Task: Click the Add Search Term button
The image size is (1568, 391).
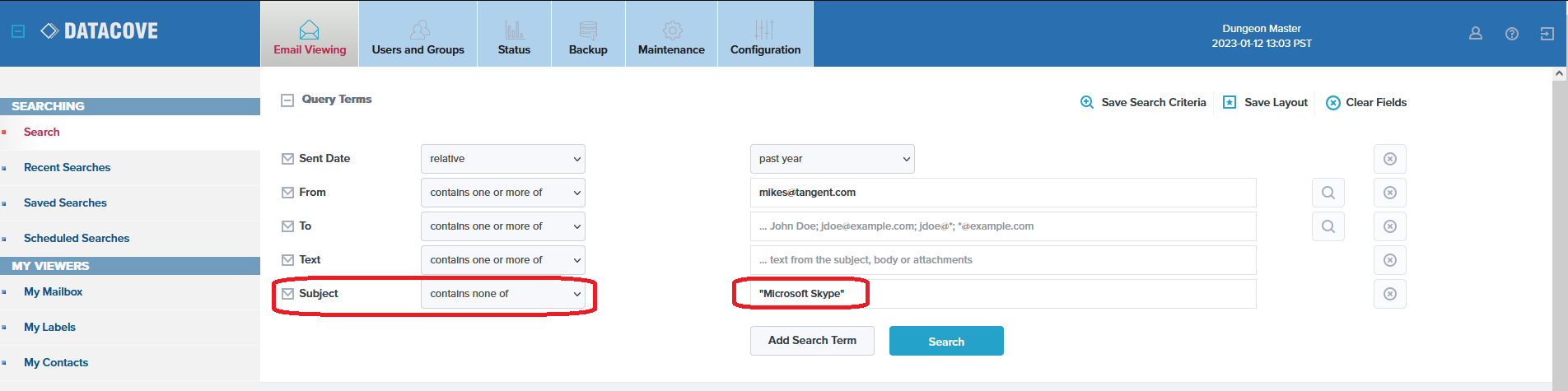Action: (812, 341)
